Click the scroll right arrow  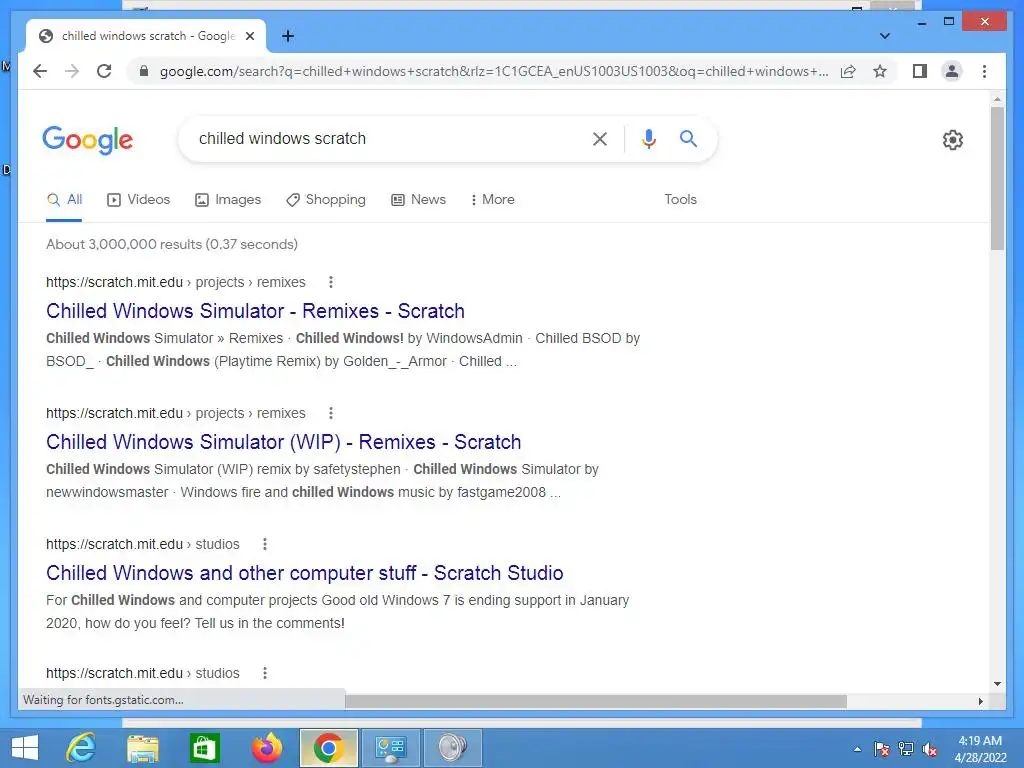tap(980, 701)
